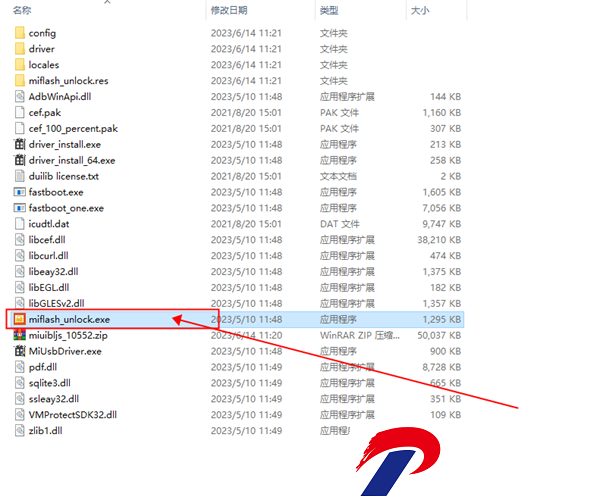
Task: Click the libEGL.dll file icon
Action: (x=20, y=287)
